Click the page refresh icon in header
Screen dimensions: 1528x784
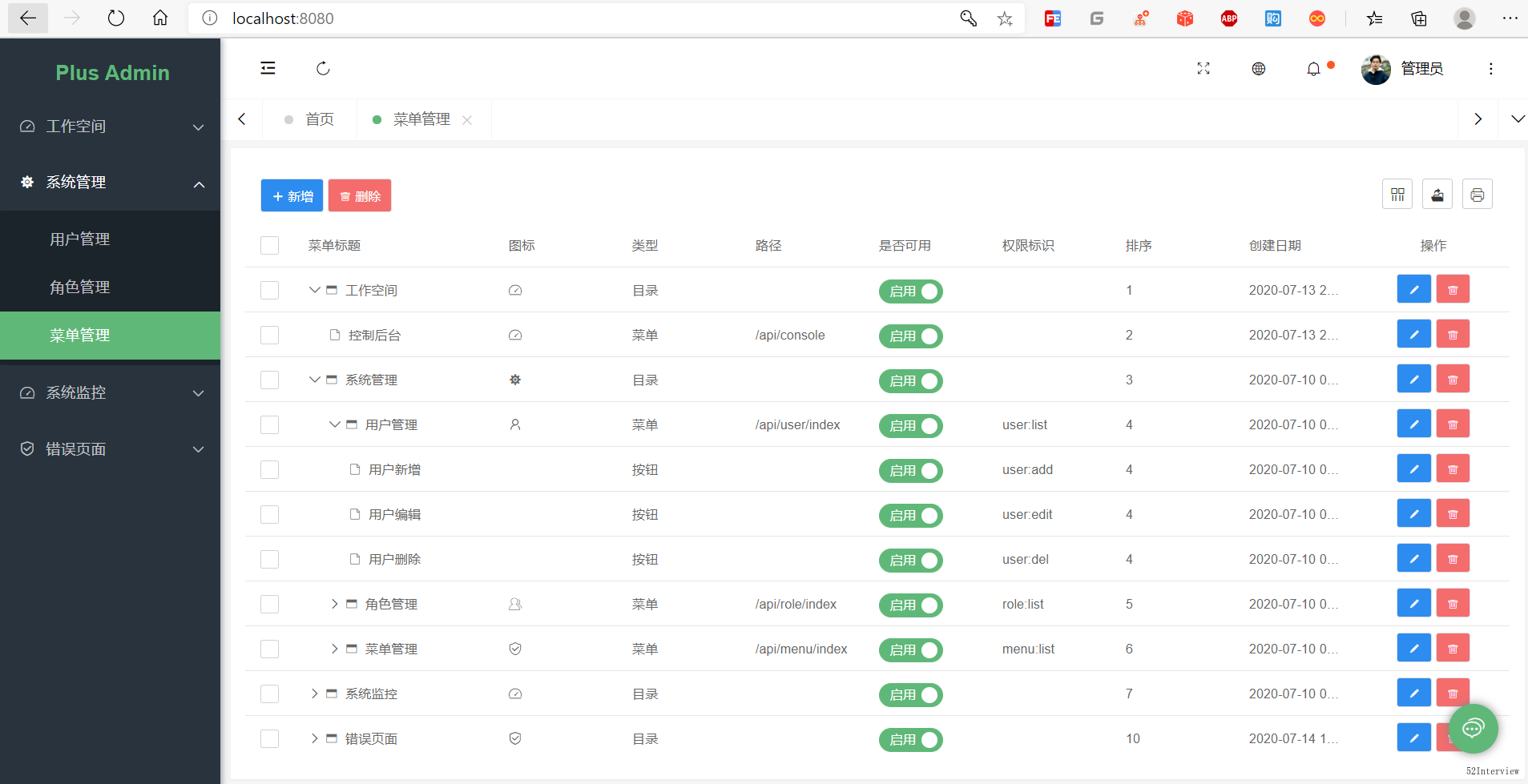(x=323, y=68)
